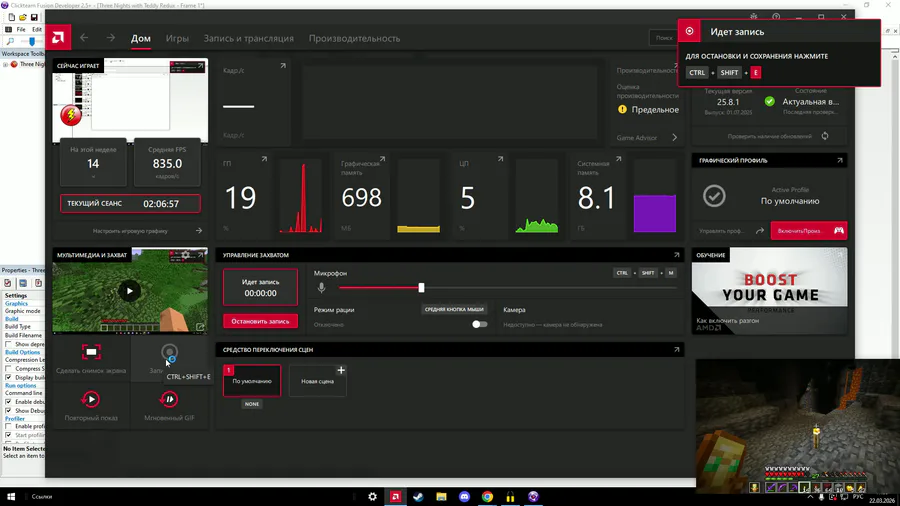Image resolution: width=900 pixels, height=506 pixels.
Task: Click the share arrow icon beside Управлять проф…
Action: 760,231
